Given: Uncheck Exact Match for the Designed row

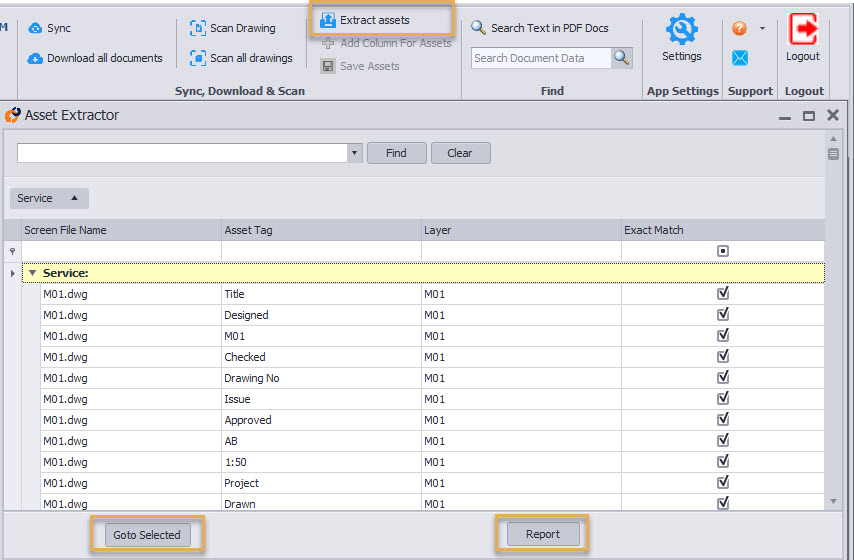Looking at the screenshot, I should coord(723,314).
